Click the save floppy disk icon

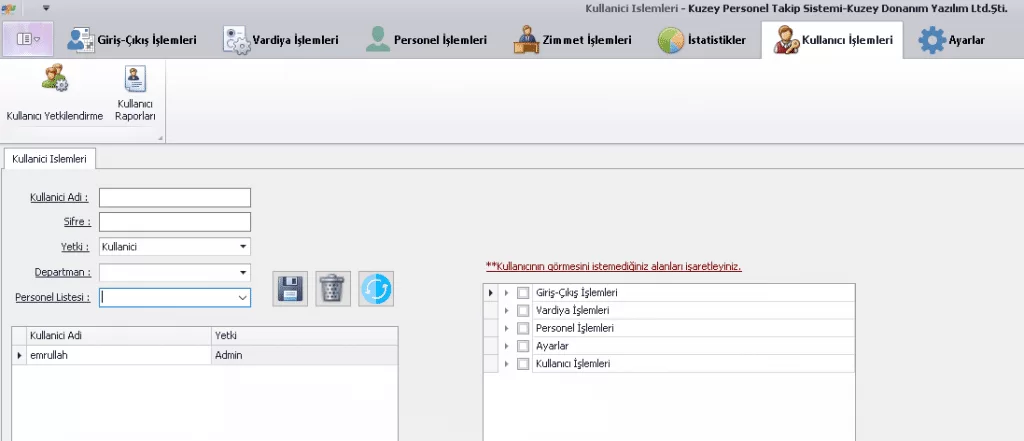tap(291, 289)
